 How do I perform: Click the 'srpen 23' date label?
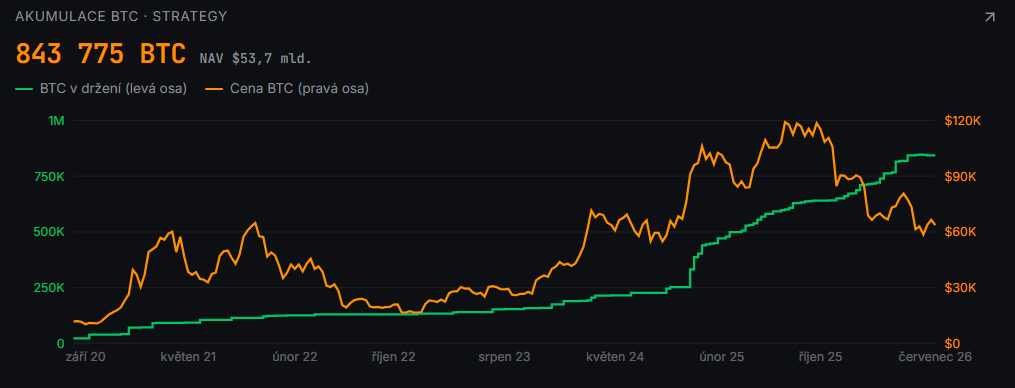504,357
